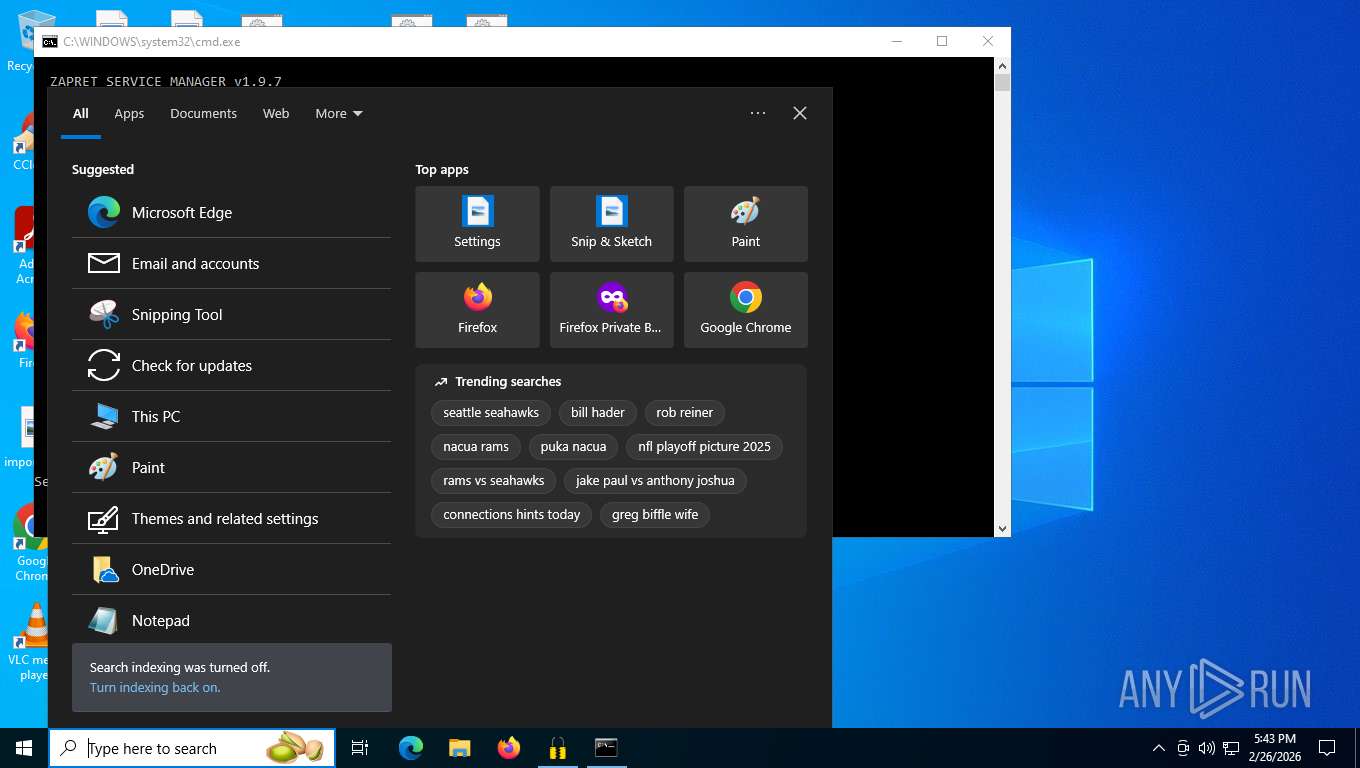The image size is (1360, 768).
Task: Click Turn indexing back on link
Action: coord(155,687)
